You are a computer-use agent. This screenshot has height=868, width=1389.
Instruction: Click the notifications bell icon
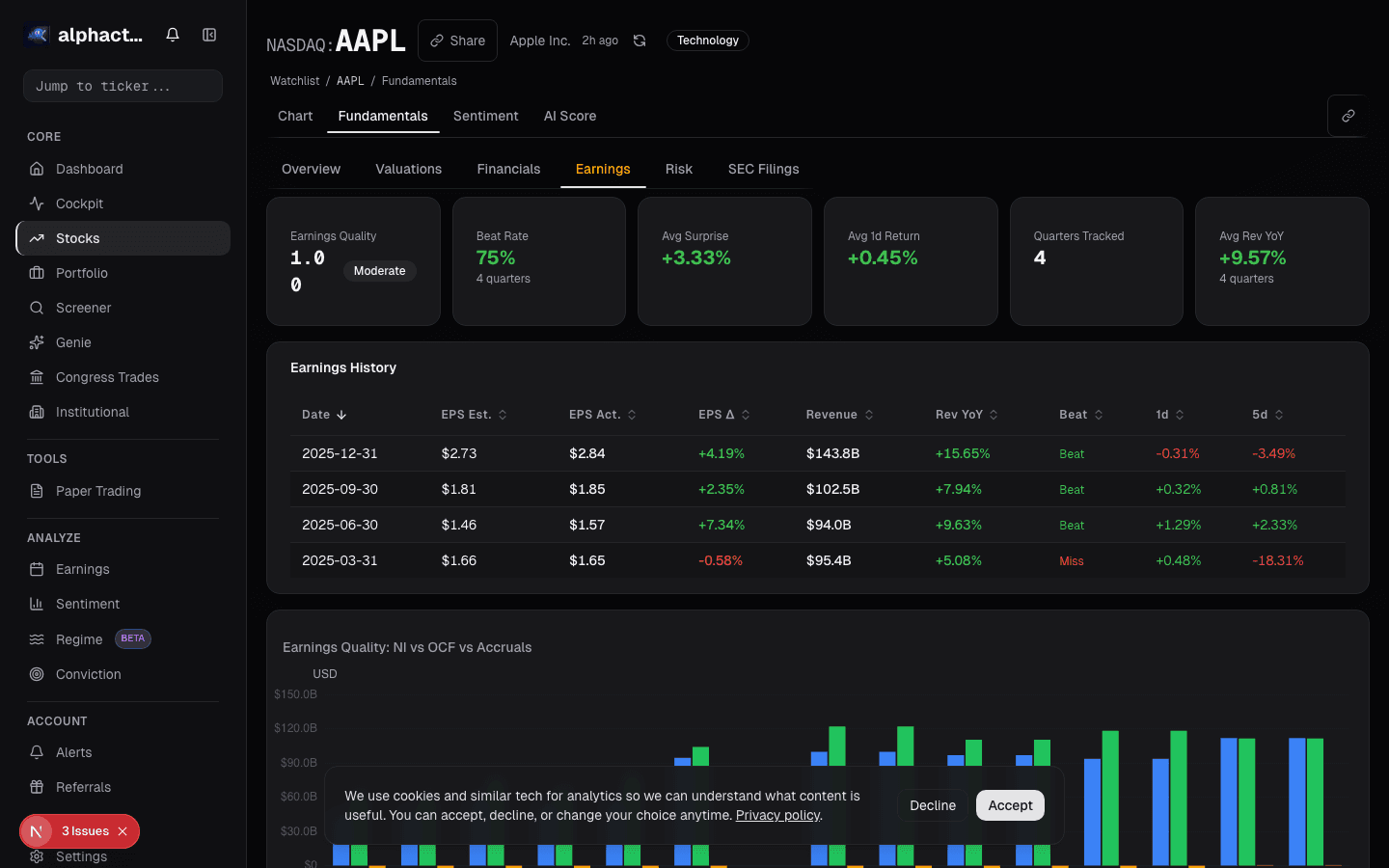(173, 35)
